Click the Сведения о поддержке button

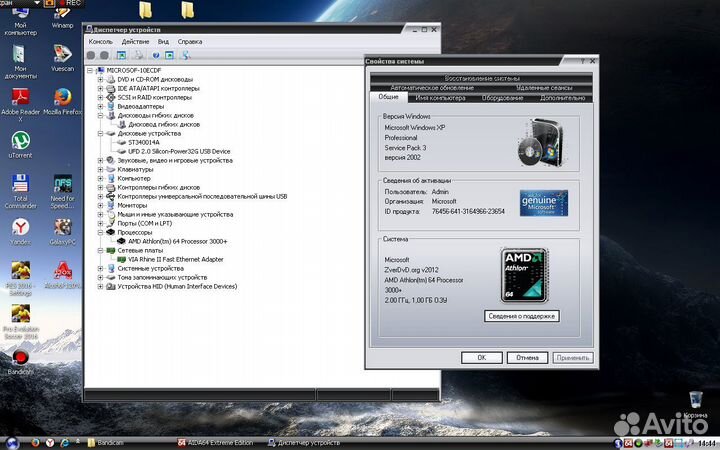(x=522, y=316)
